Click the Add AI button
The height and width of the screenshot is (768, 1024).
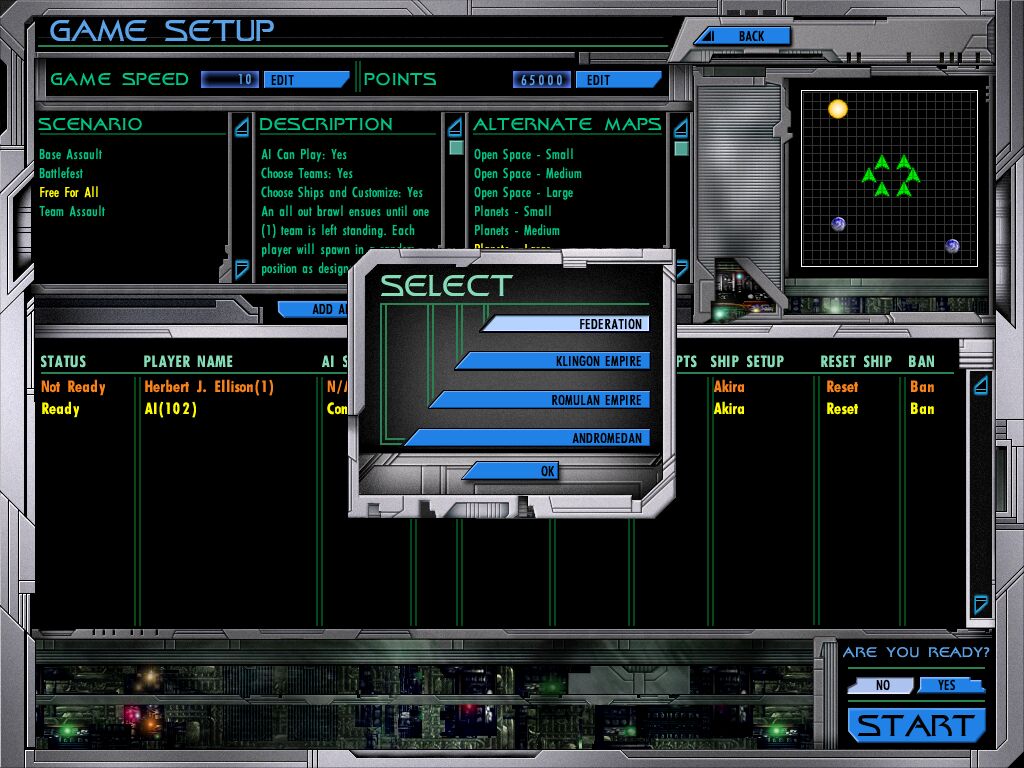(313, 309)
